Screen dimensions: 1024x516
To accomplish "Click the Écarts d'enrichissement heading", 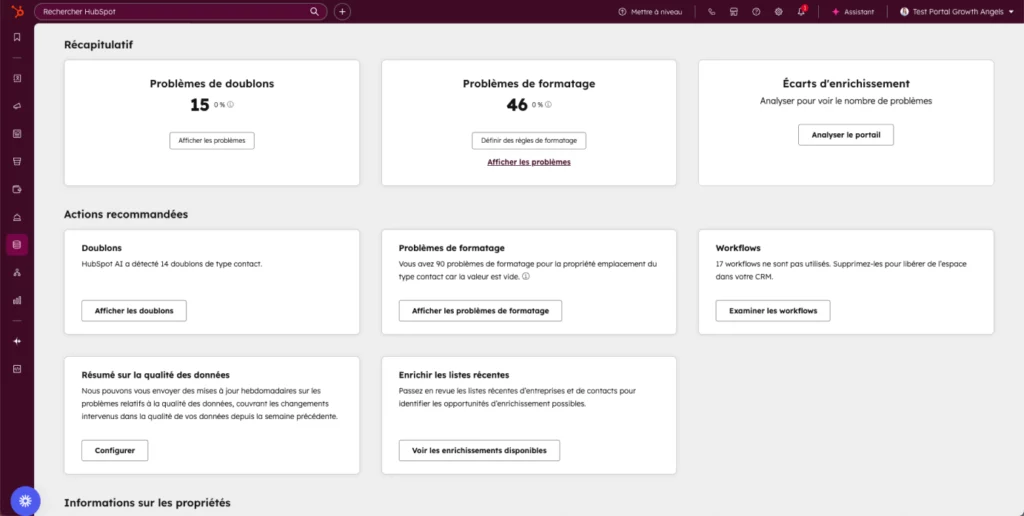I will click(846, 84).
